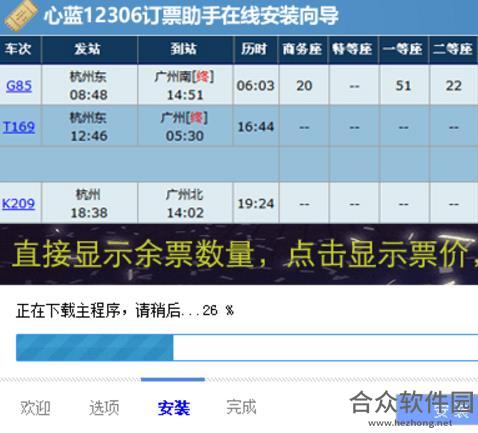This screenshot has width=478, height=433.
Task: Click K209 arrival 广州北 14:02
Action: click(x=185, y=203)
